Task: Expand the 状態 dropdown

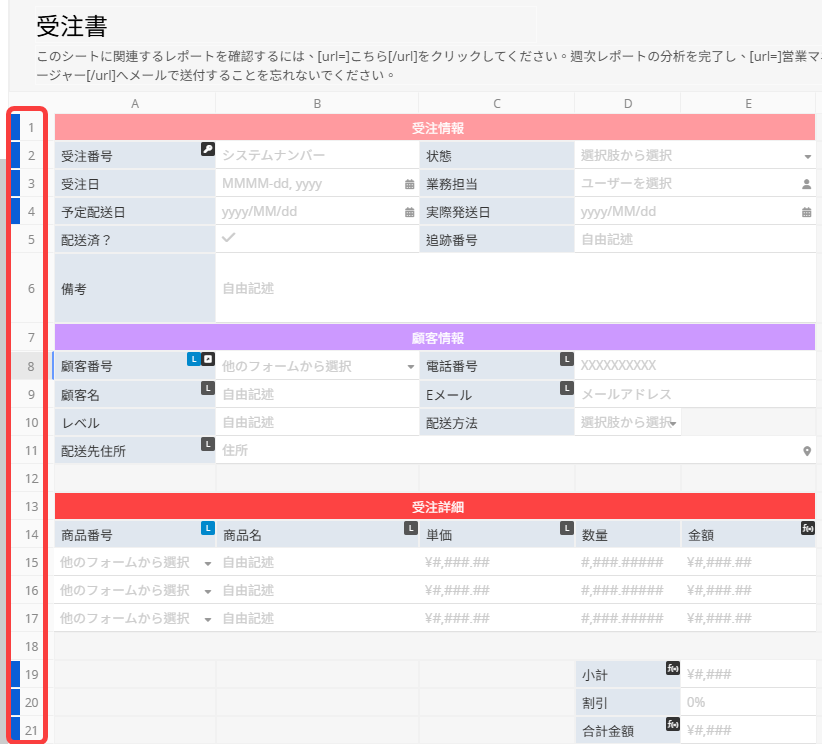Action: click(x=807, y=157)
